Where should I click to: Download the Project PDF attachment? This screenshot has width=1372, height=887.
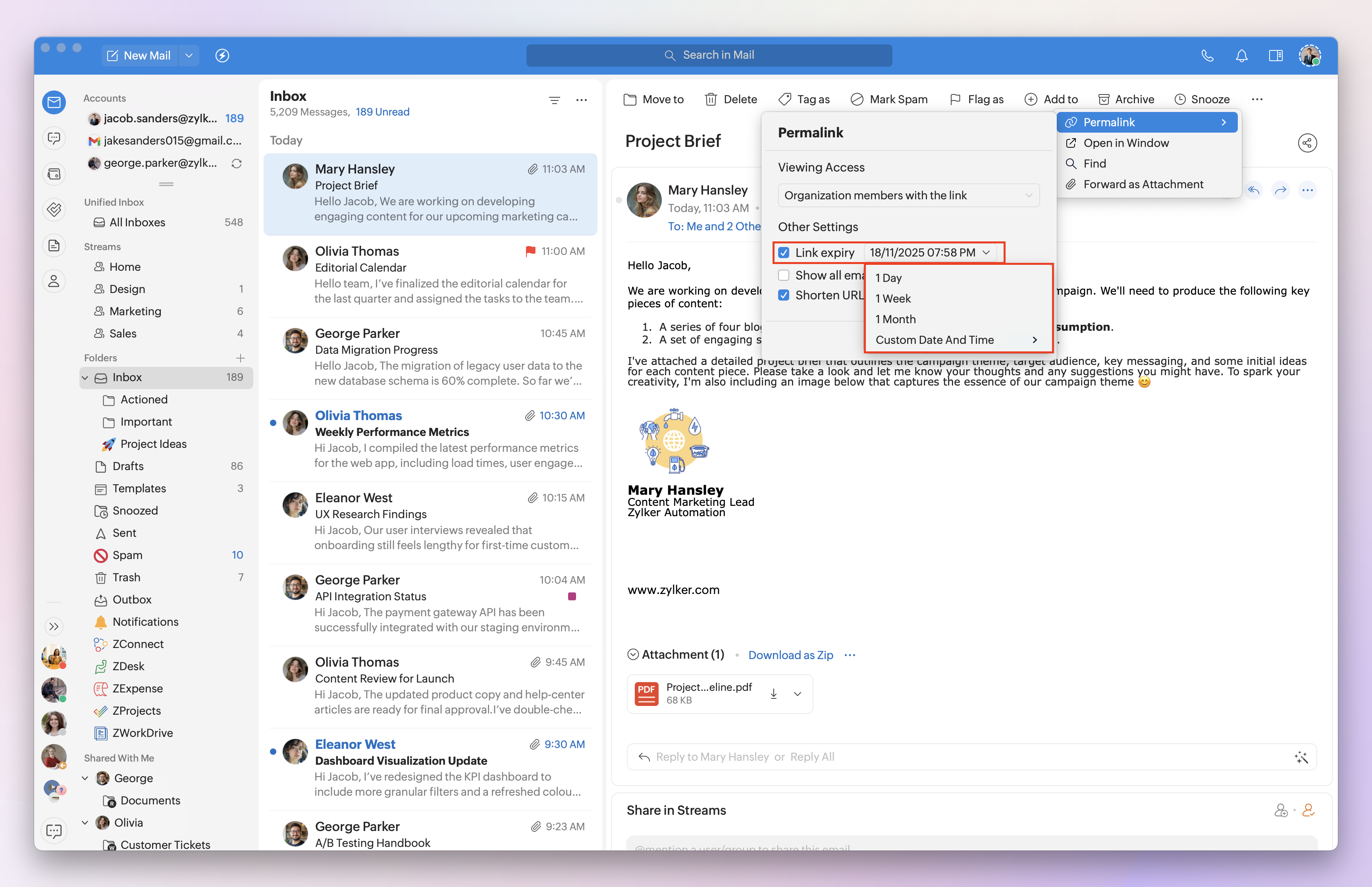pyautogui.click(x=774, y=694)
